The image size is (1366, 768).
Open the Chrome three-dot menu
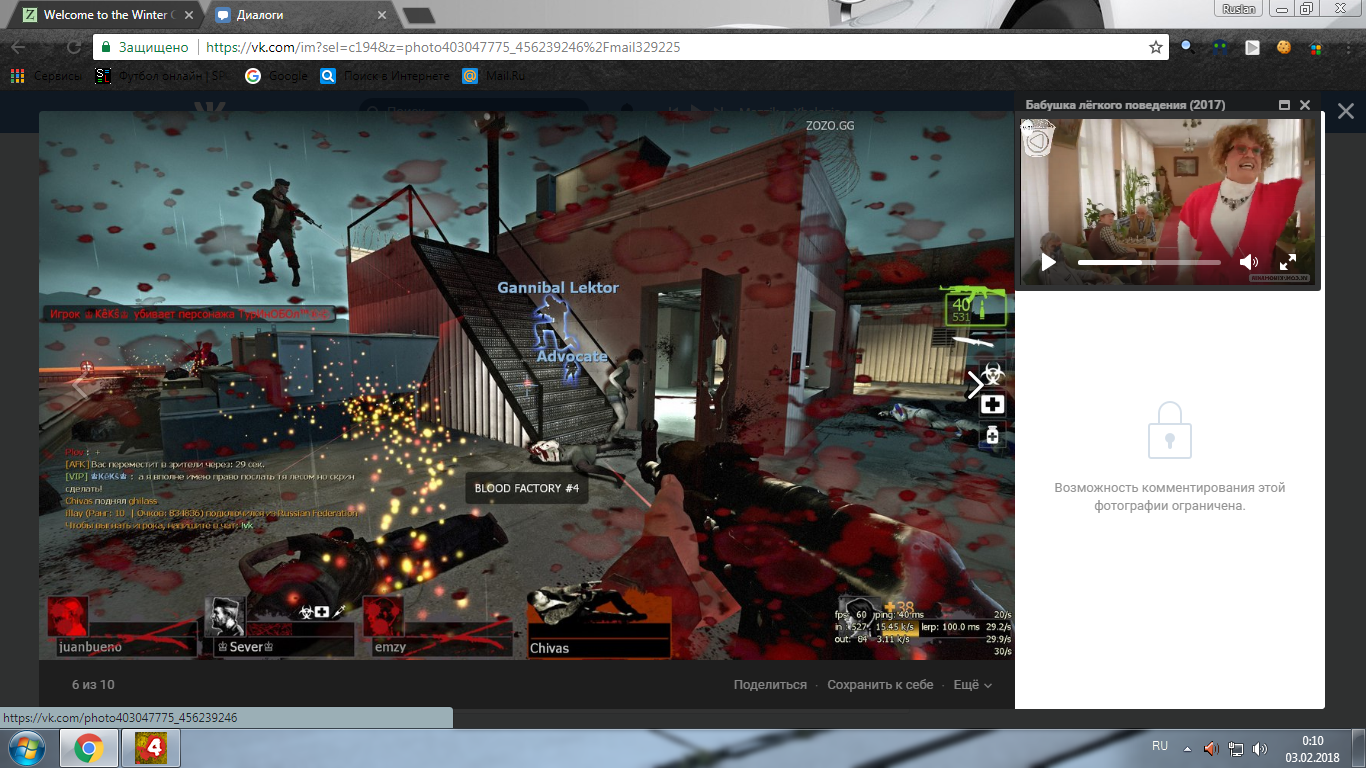pos(1348,47)
